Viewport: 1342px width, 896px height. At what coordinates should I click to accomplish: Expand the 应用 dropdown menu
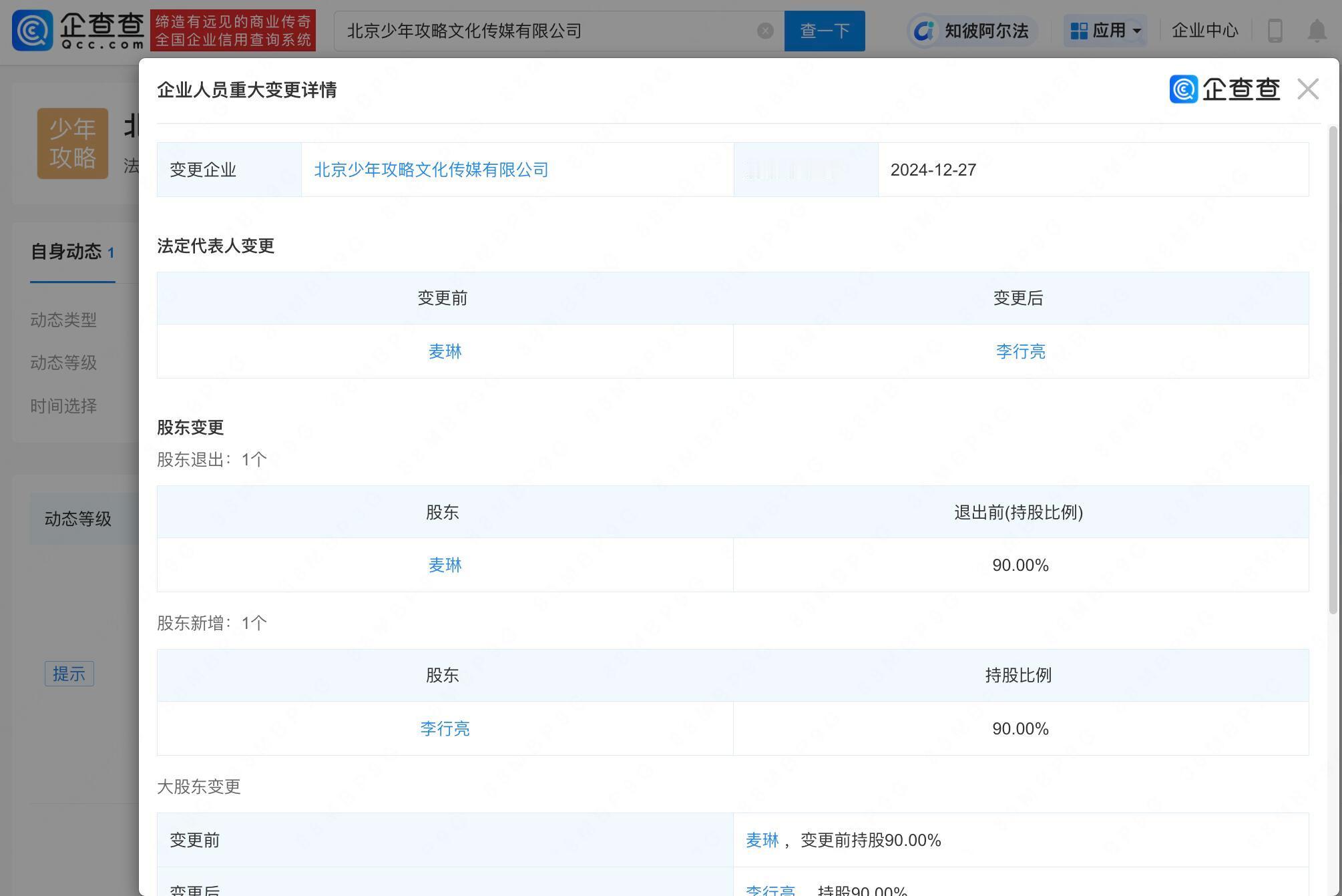tap(1105, 31)
